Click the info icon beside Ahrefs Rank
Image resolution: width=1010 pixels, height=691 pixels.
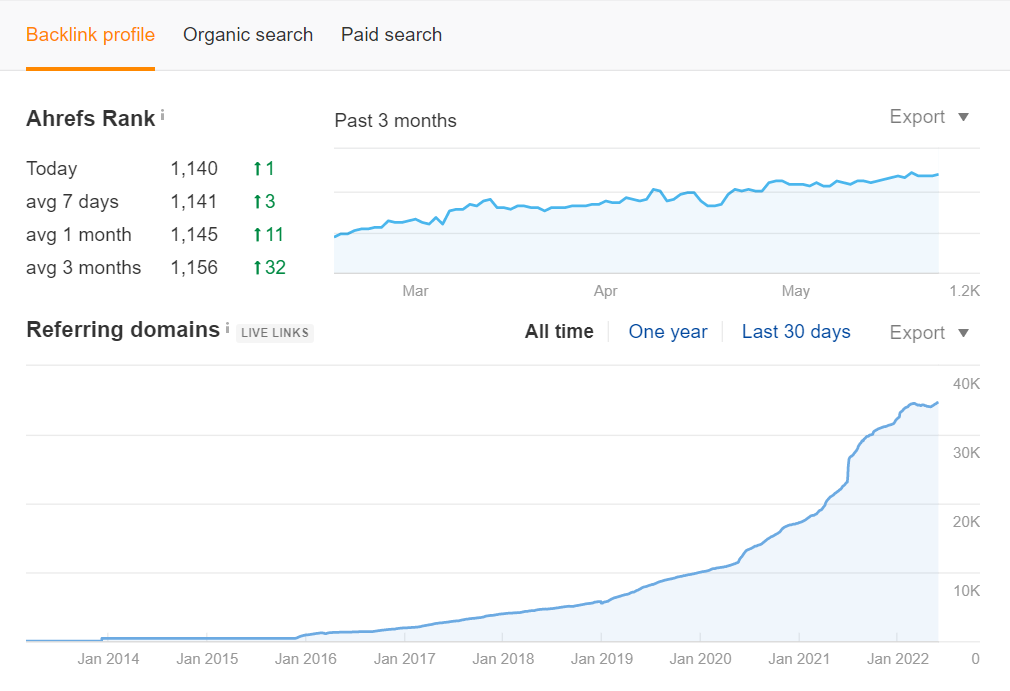click(163, 115)
